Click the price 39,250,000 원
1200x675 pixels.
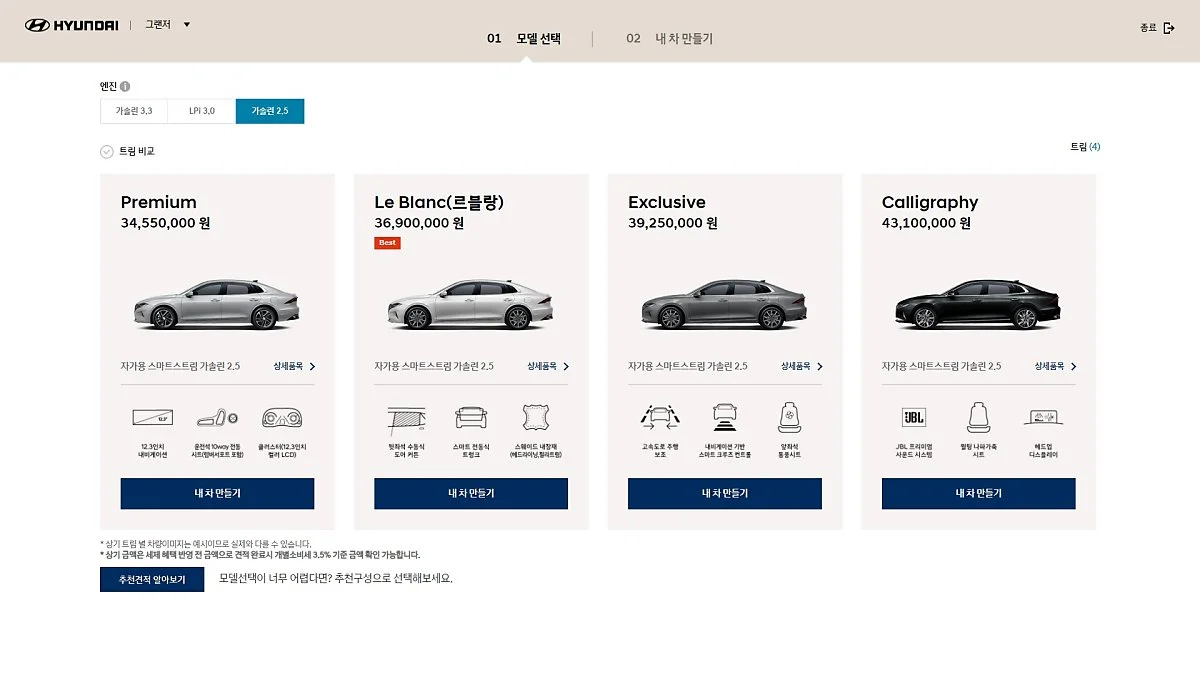pos(673,223)
